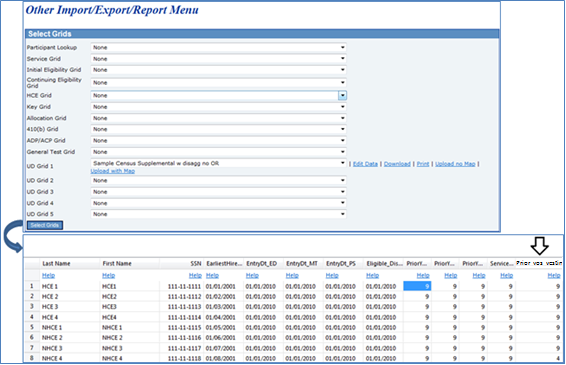
Task: Click the Eligible_Dis column header
Action: [x=384, y=264]
